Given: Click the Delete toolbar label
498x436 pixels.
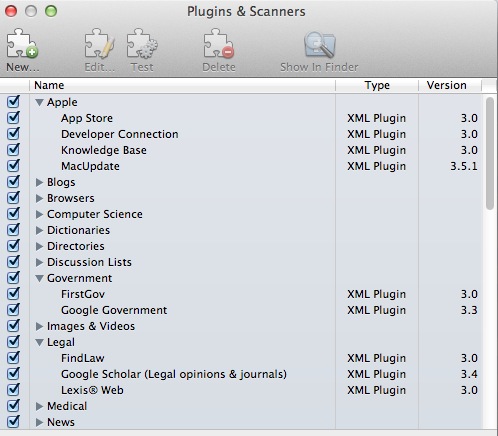Looking at the screenshot, I should (219, 67).
